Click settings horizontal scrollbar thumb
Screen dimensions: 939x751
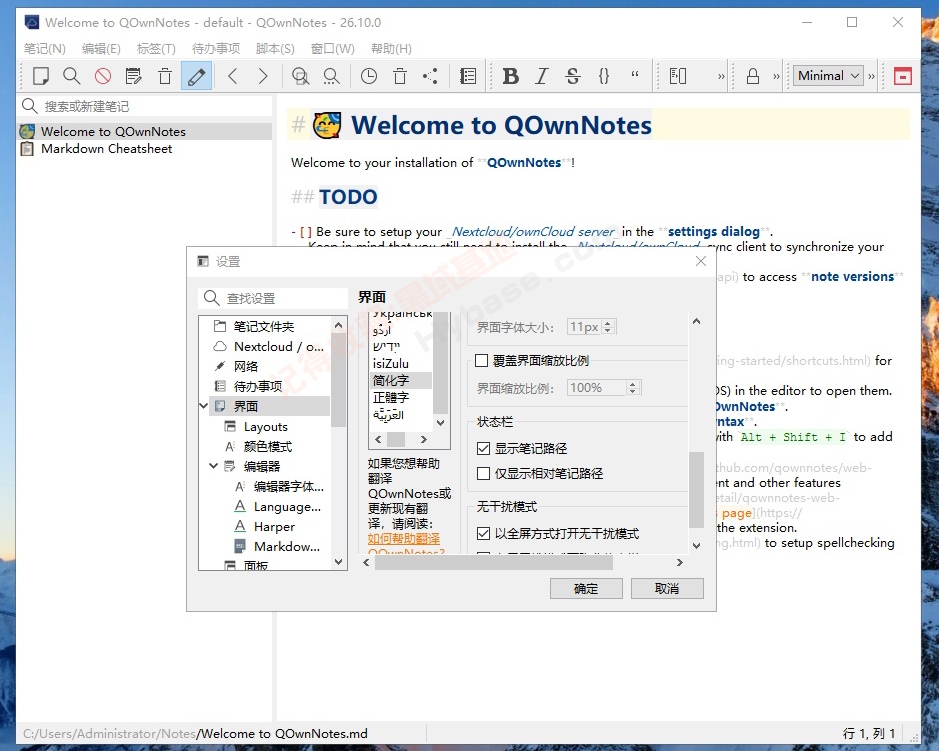[x=493, y=562]
